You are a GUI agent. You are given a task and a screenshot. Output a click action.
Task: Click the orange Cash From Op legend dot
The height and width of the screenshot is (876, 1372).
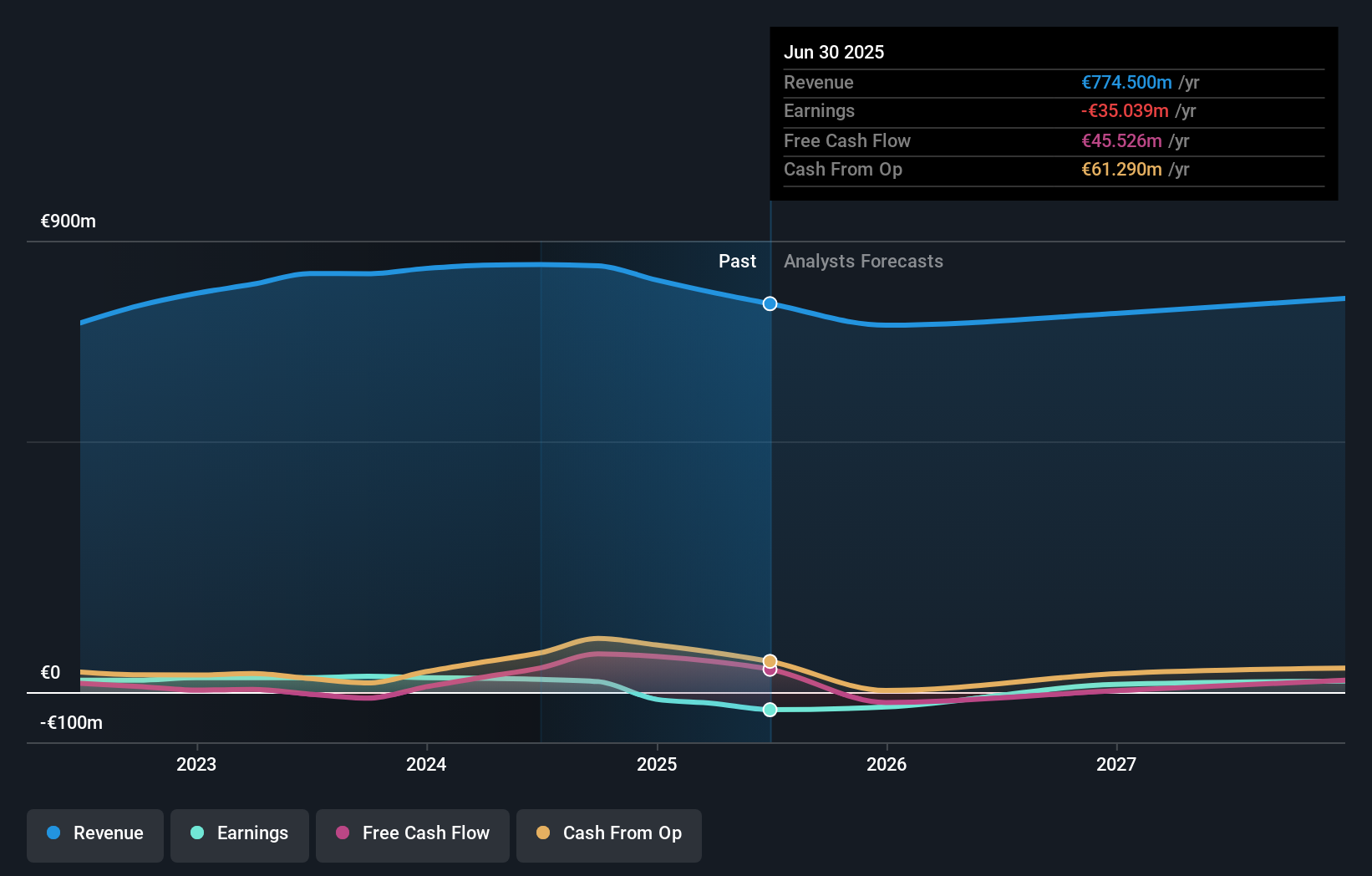click(x=543, y=833)
